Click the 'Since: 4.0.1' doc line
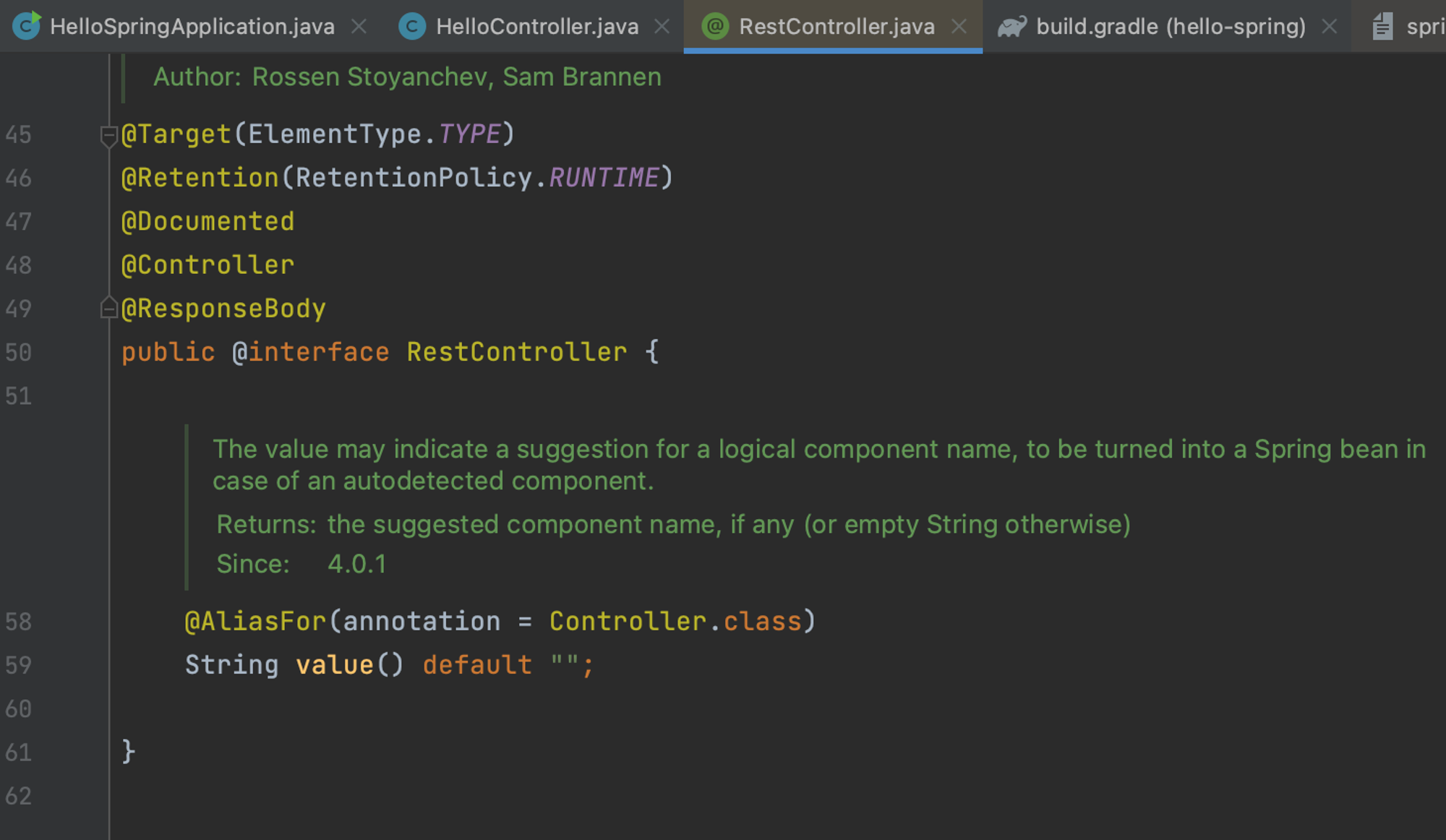 click(301, 564)
